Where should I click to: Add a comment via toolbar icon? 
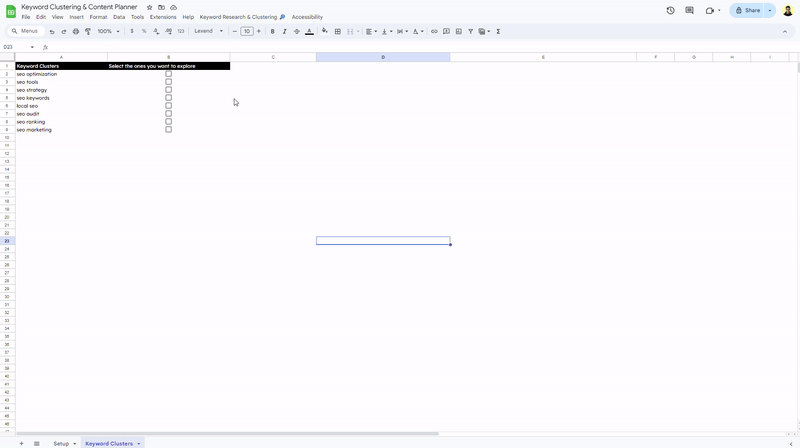tap(446, 32)
